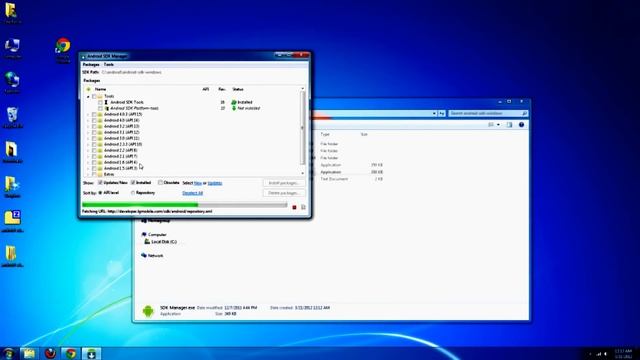Select the Repository sort radio button

(133, 193)
